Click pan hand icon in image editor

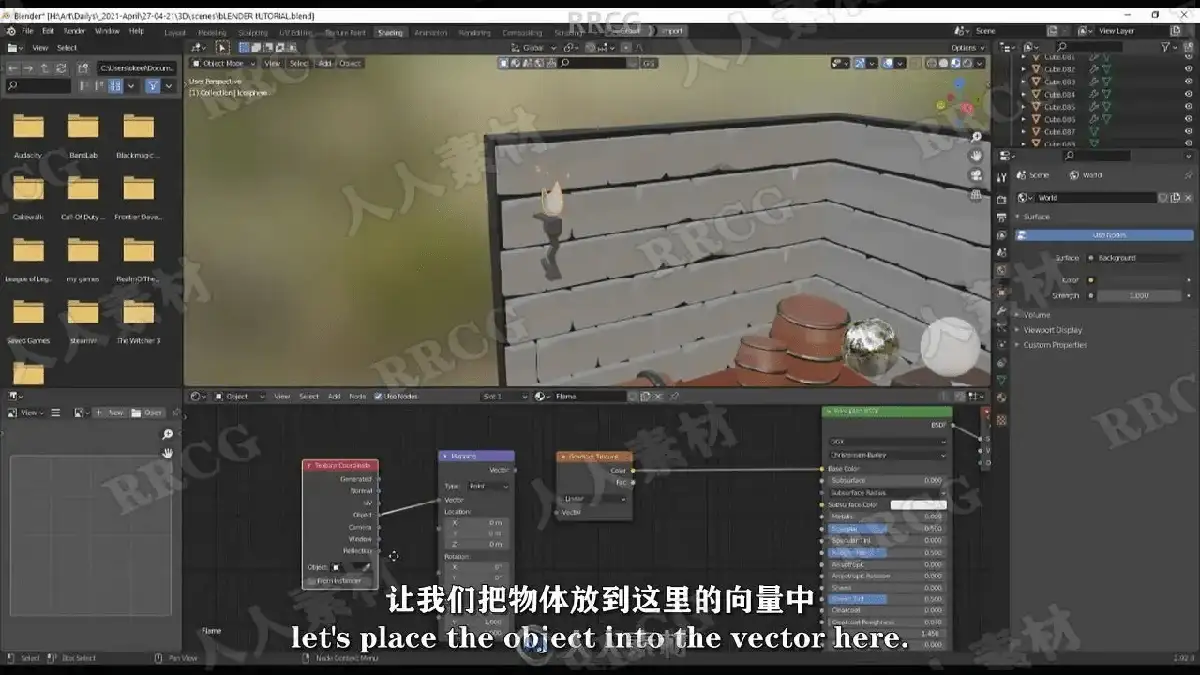point(168,452)
